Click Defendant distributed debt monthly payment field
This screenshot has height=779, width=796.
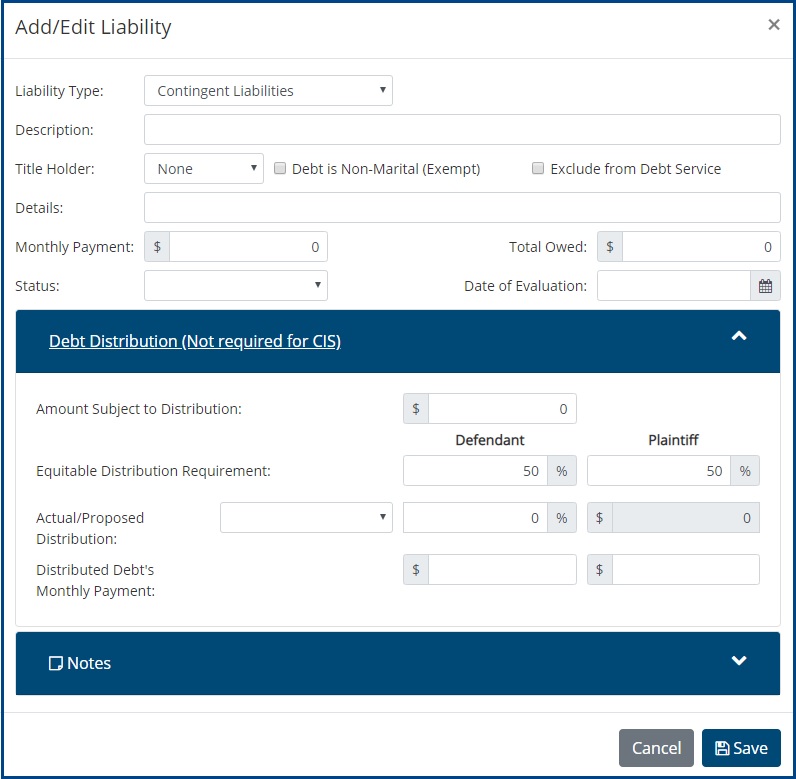click(x=502, y=569)
